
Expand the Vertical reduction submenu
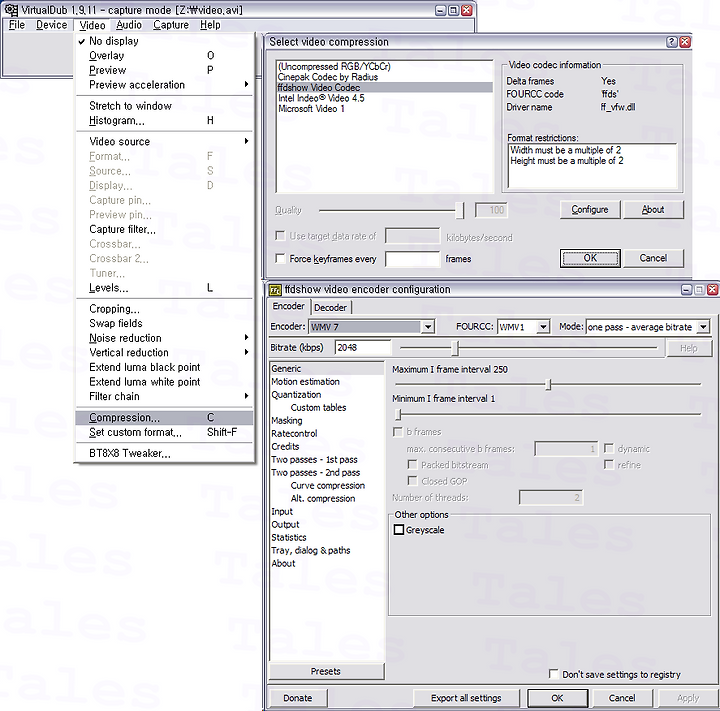[164, 353]
